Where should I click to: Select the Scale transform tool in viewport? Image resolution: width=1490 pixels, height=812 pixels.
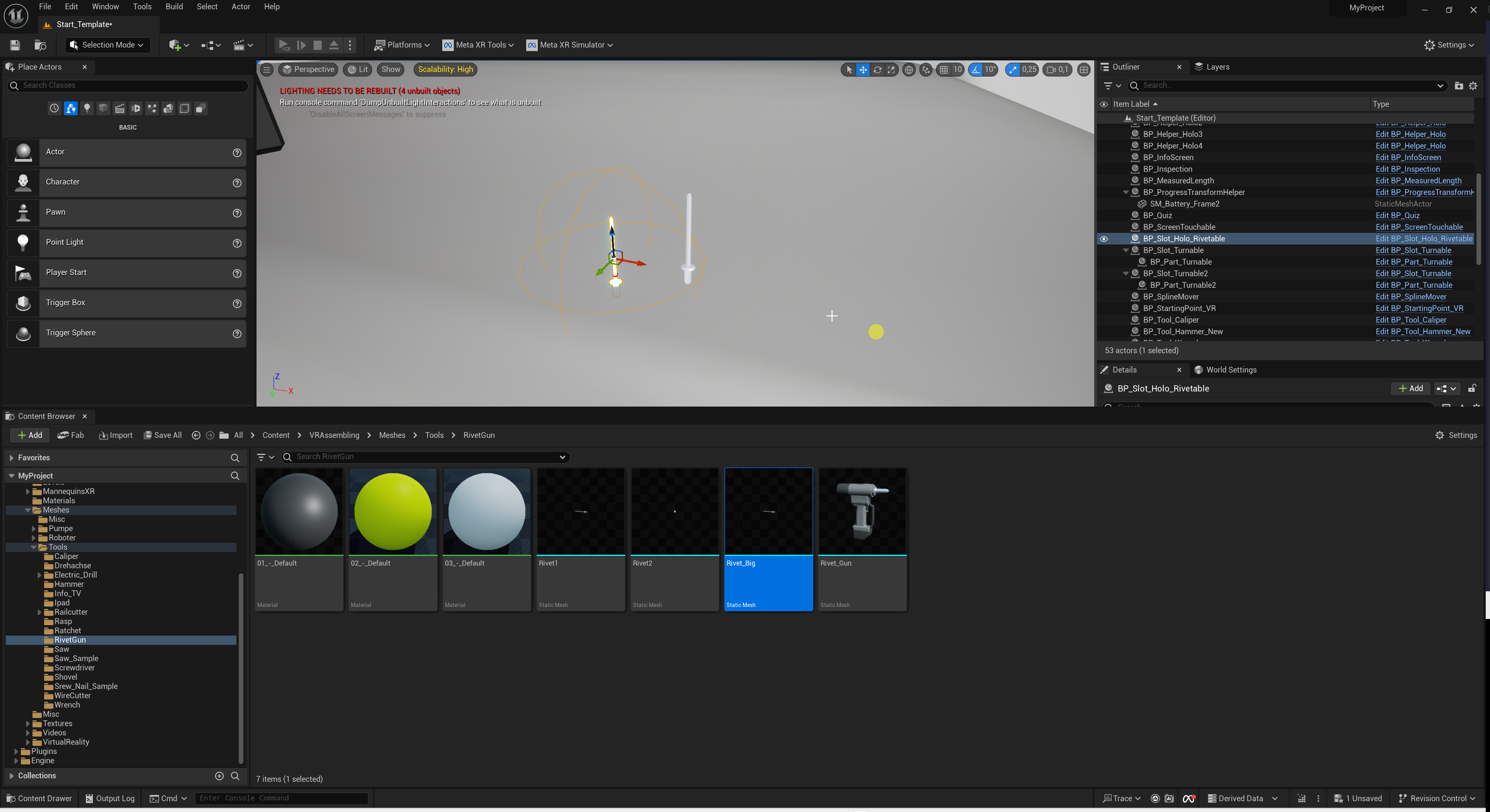point(891,69)
